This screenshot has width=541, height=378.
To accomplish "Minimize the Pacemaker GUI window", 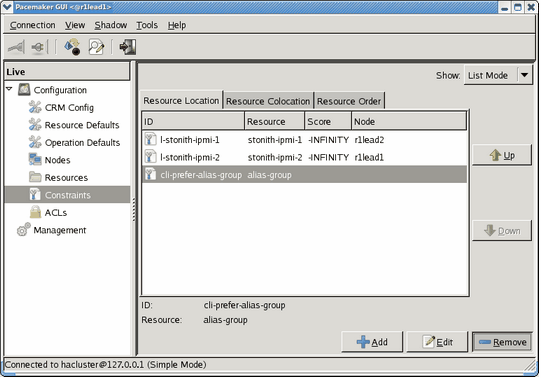I will tap(505, 7).
